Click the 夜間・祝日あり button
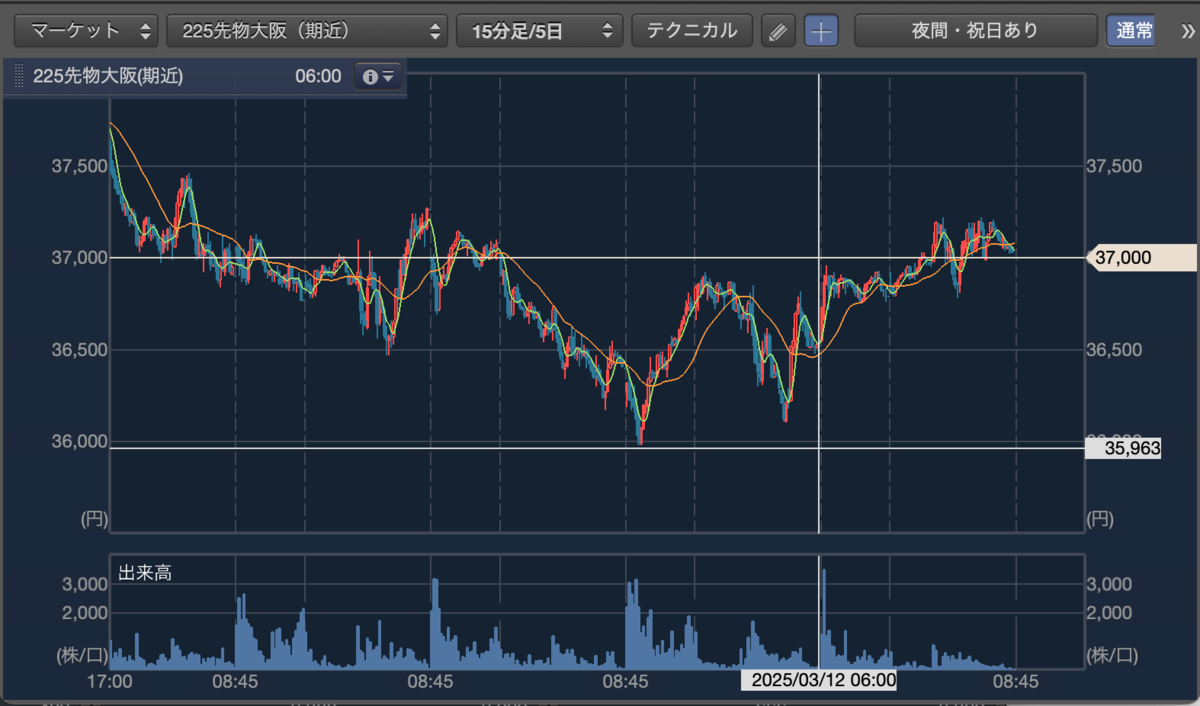Viewport: 1200px width, 706px height. pyautogui.click(x=975, y=31)
